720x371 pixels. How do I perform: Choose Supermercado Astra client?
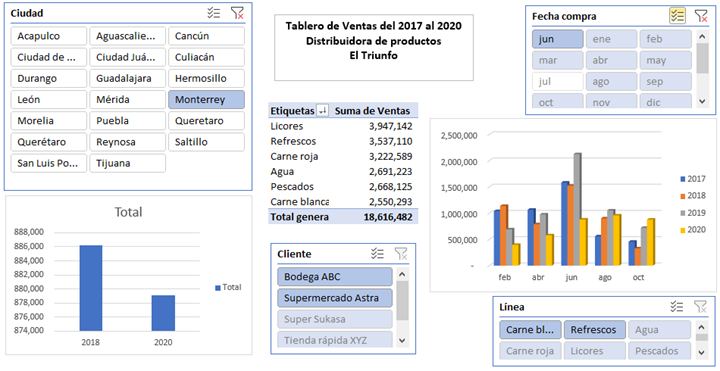click(335, 298)
